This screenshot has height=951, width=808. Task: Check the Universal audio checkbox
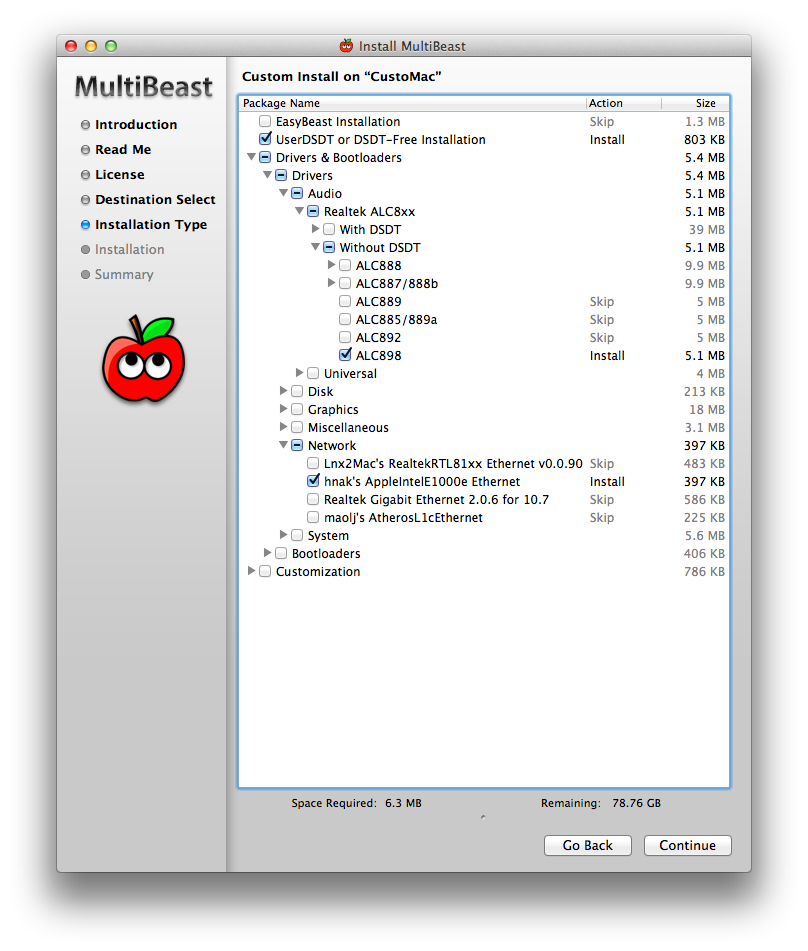(x=313, y=373)
